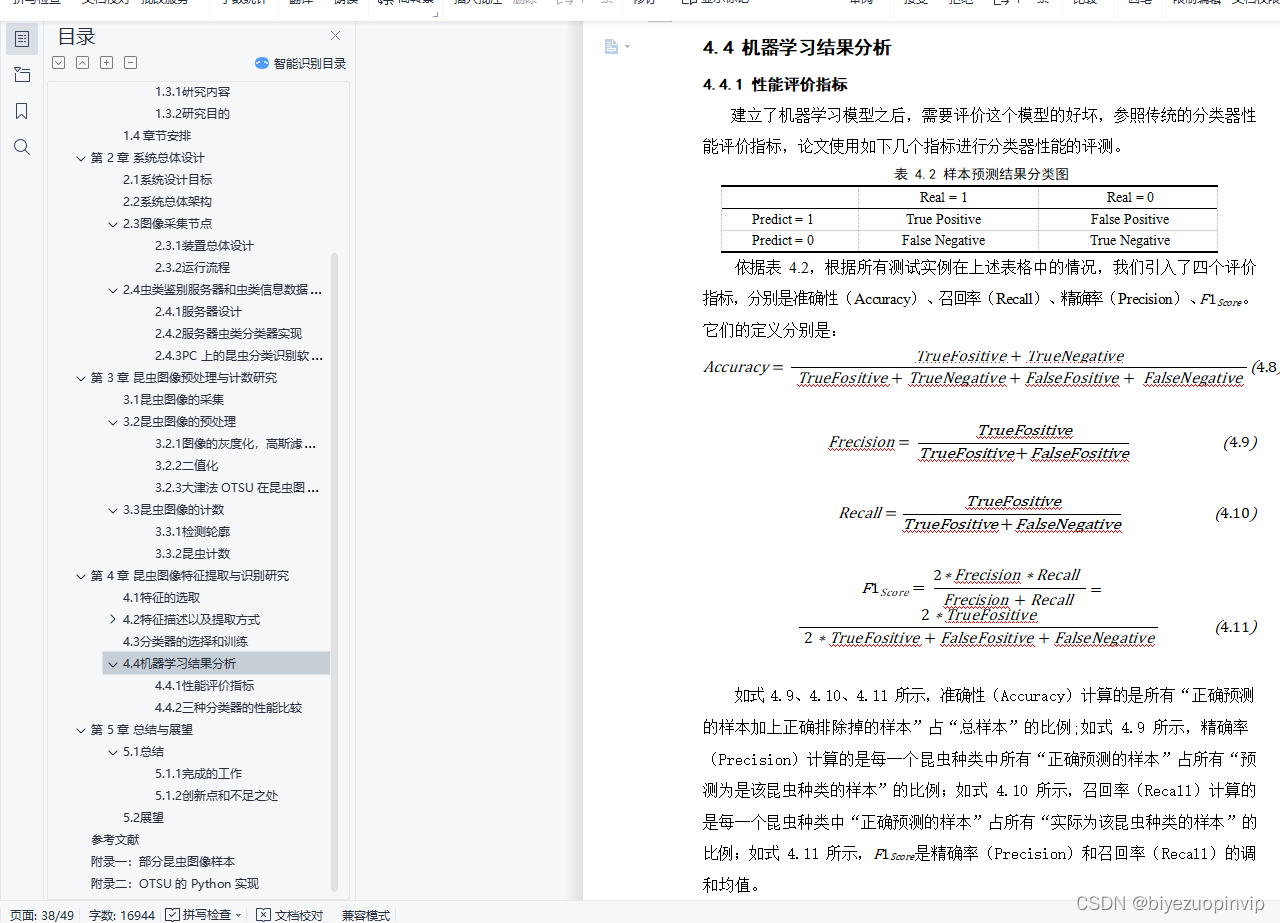
Task: Close the 目录 outline panel
Action: [x=336, y=36]
